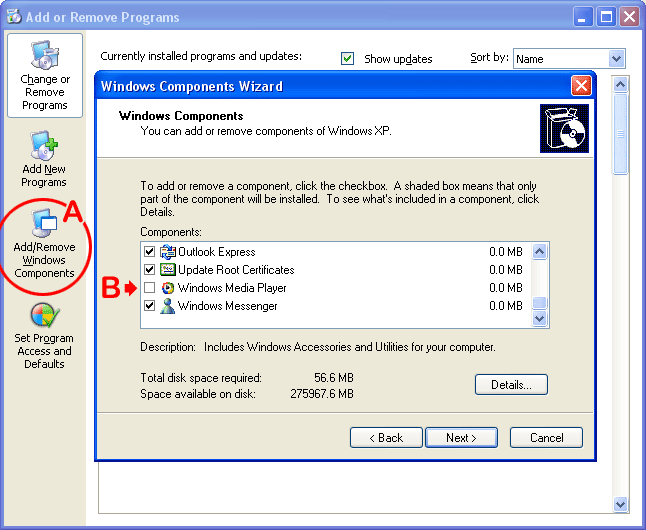Click the components list scrollbar thumb
This screenshot has width=646, height=530.
click(540, 303)
